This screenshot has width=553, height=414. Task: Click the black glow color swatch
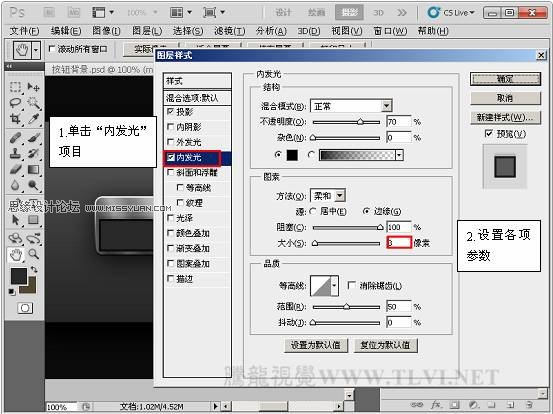pos(292,155)
